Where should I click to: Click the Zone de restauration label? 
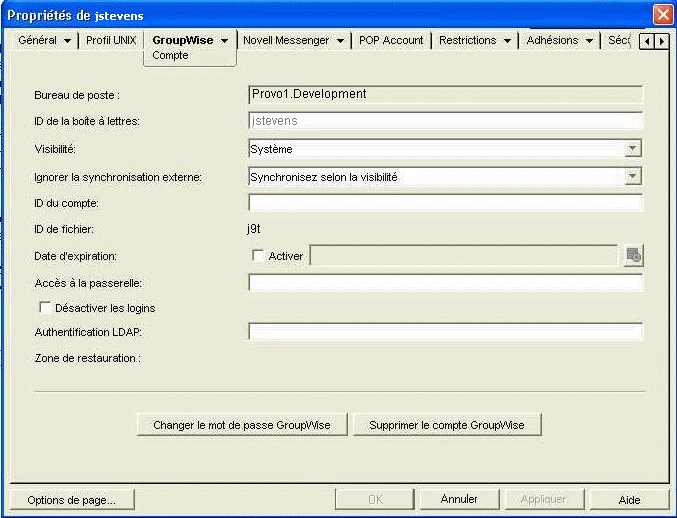(x=87, y=358)
